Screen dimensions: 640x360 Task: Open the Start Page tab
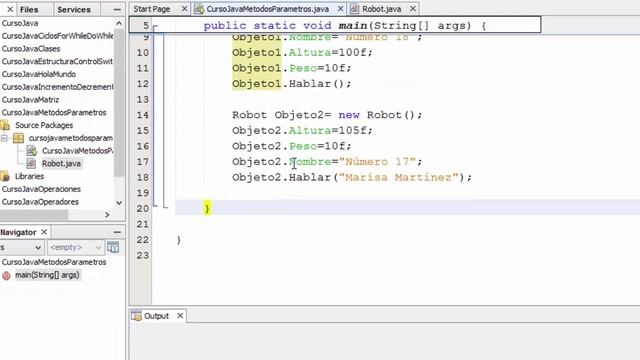[152, 9]
